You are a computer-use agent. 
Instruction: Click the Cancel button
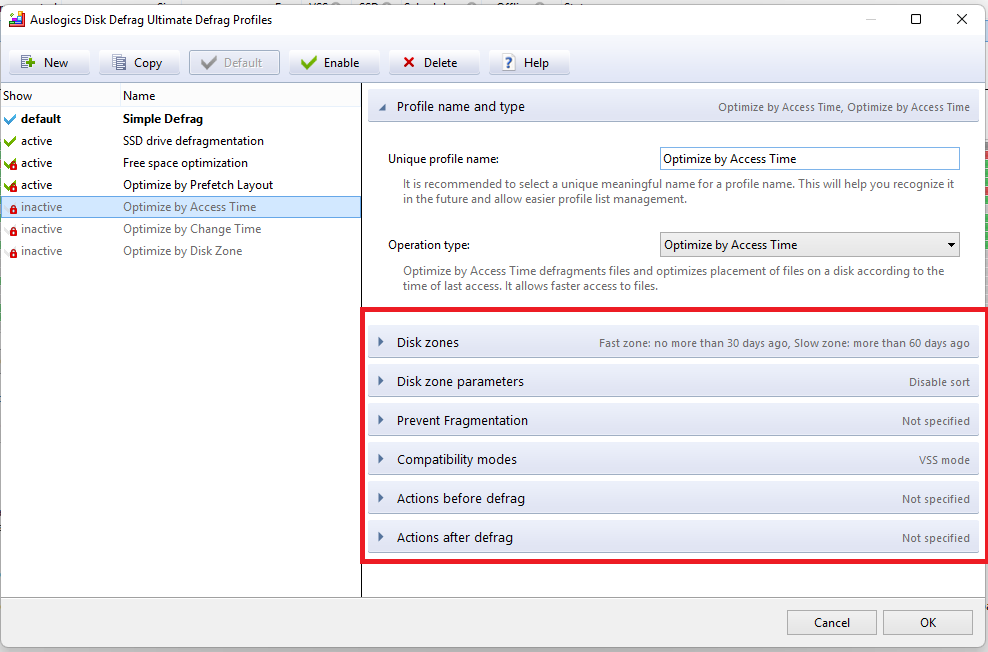coord(832,622)
